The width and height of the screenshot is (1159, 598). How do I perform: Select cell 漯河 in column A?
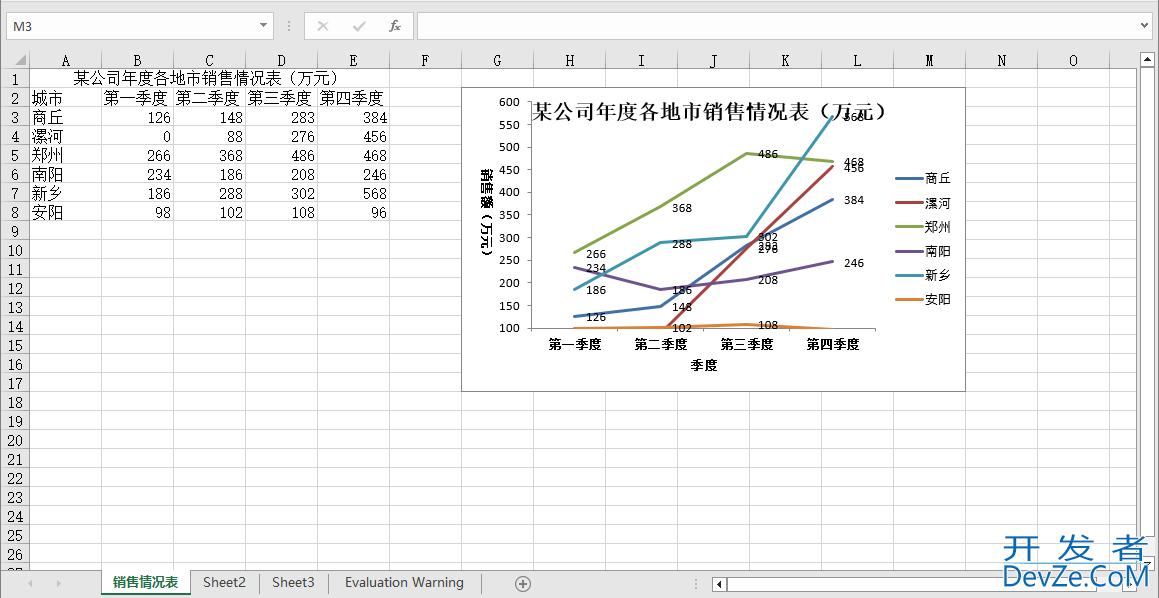pyautogui.click(x=66, y=136)
